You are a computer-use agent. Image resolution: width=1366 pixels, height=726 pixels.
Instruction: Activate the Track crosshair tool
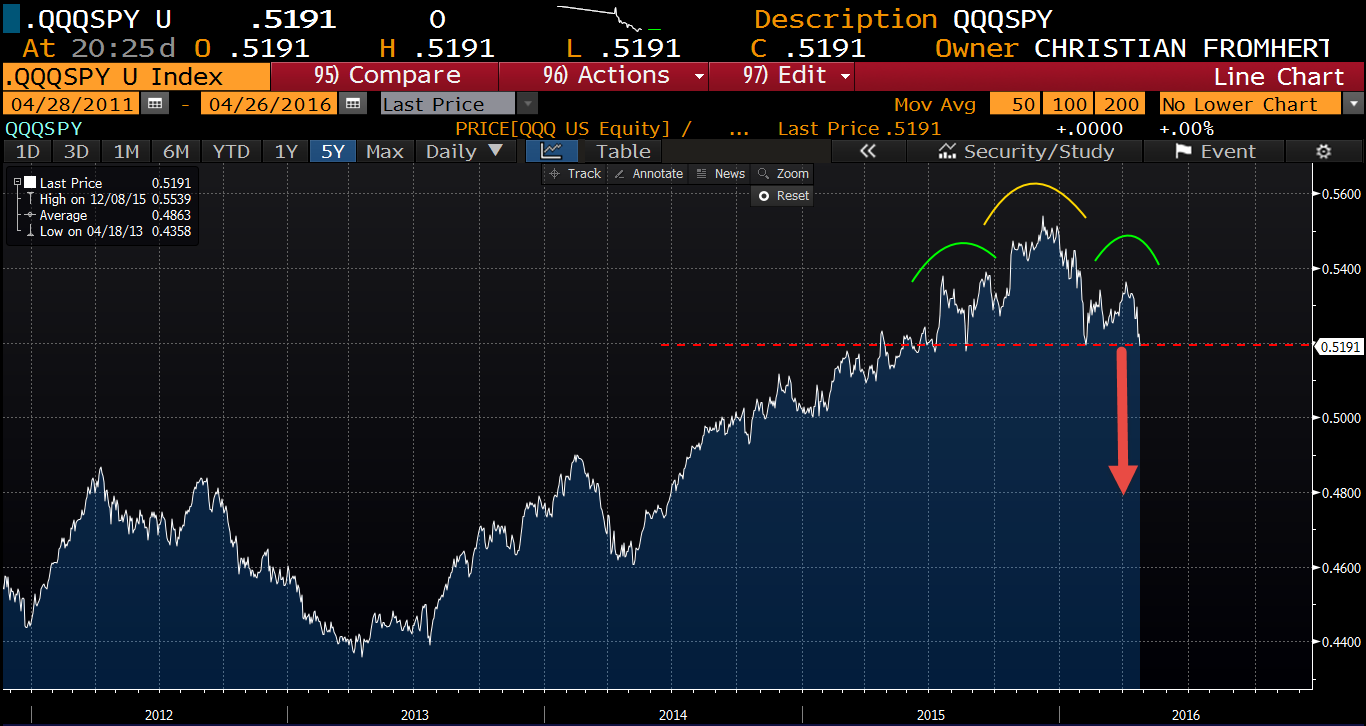point(575,174)
